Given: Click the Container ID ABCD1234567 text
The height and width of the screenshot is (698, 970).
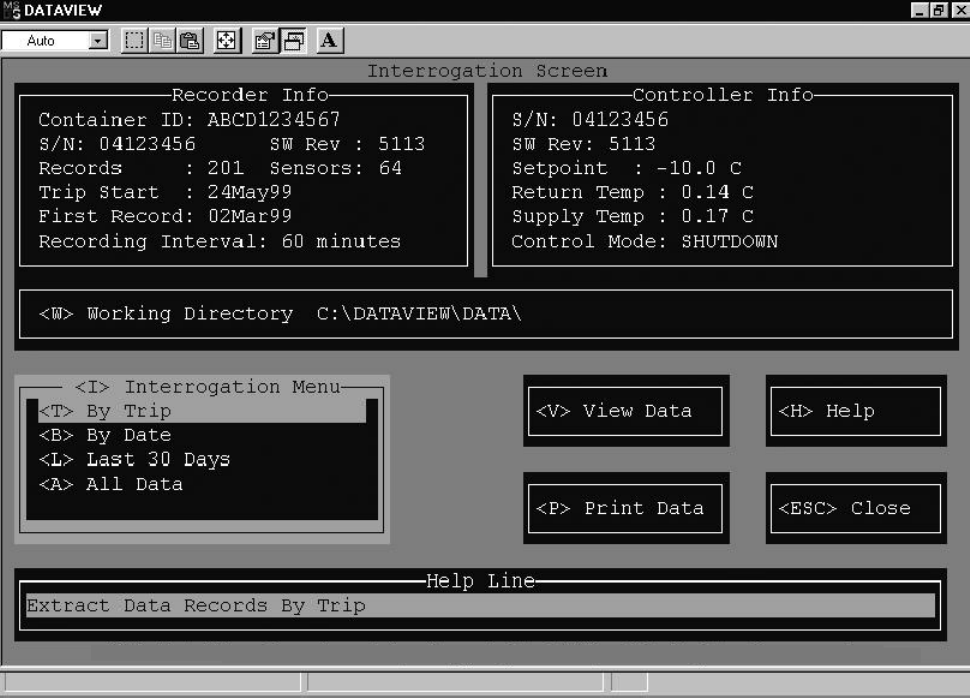Looking at the screenshot, I should (x=189, y=119).
